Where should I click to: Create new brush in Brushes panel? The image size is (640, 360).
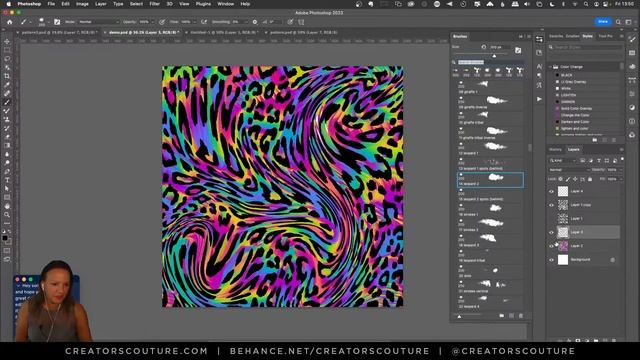(511, 316)
